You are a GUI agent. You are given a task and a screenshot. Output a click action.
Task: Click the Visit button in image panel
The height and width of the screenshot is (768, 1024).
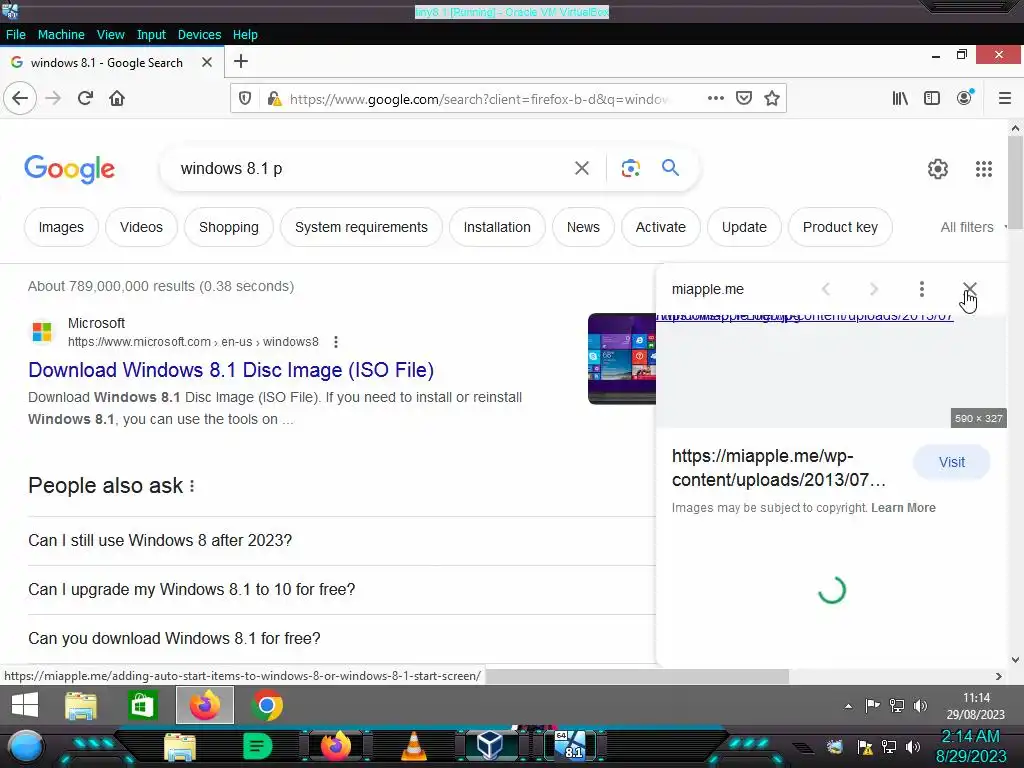[x=952, y=462]
